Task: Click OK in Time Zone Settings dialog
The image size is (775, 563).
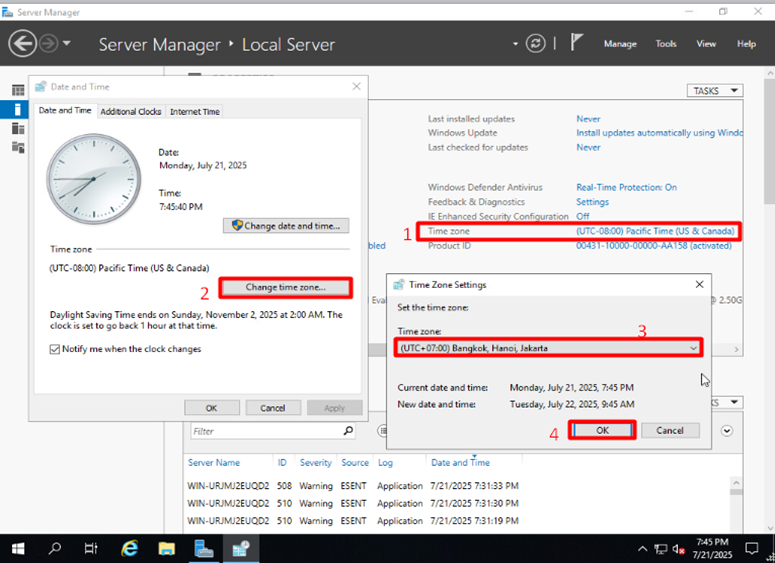Action: [x=602, y=430]
